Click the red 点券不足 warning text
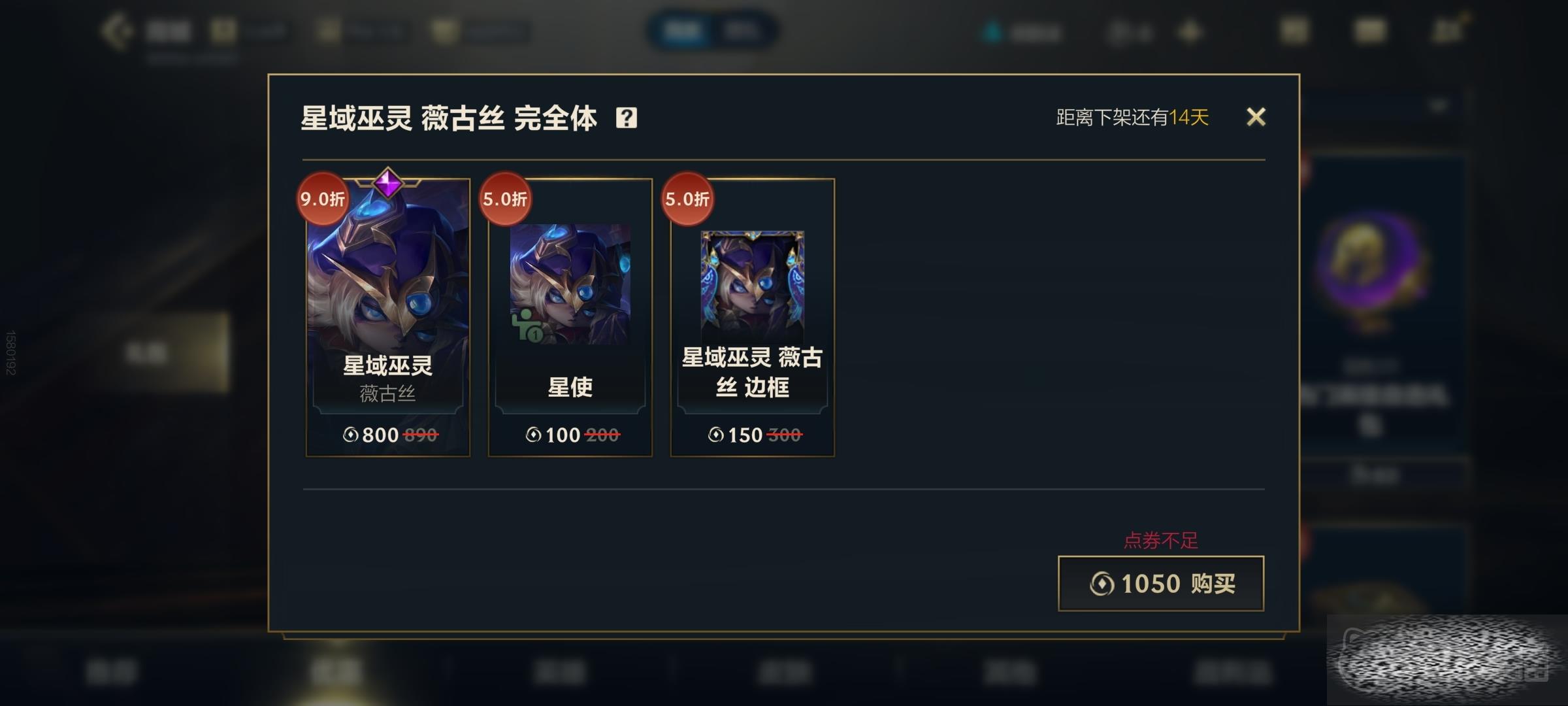Image resolution: width=1568 pixels, height=706 pixels. coord(1161,541)
